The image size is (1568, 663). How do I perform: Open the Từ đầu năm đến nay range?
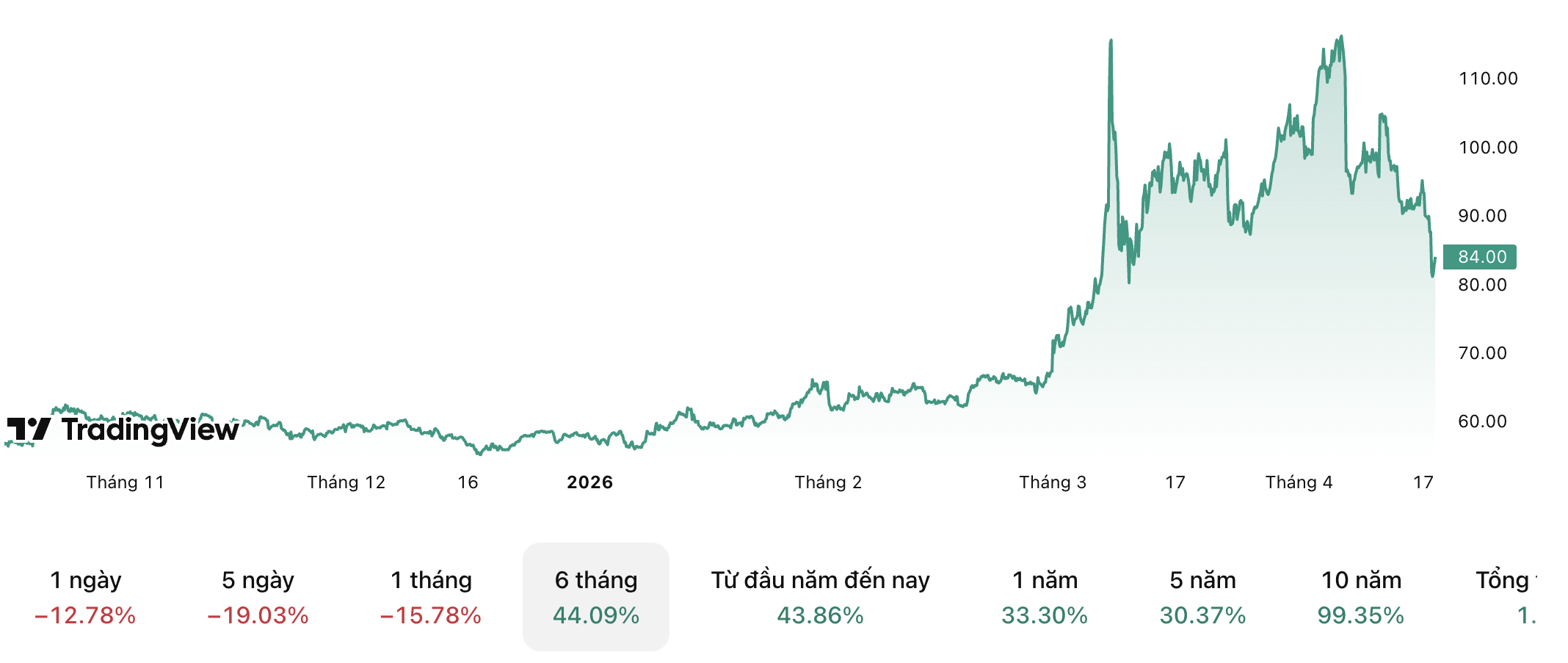pos(820,597)
